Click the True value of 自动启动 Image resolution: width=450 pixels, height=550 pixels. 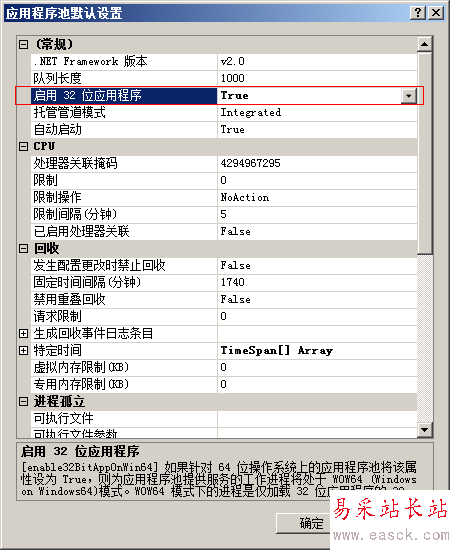317,129
